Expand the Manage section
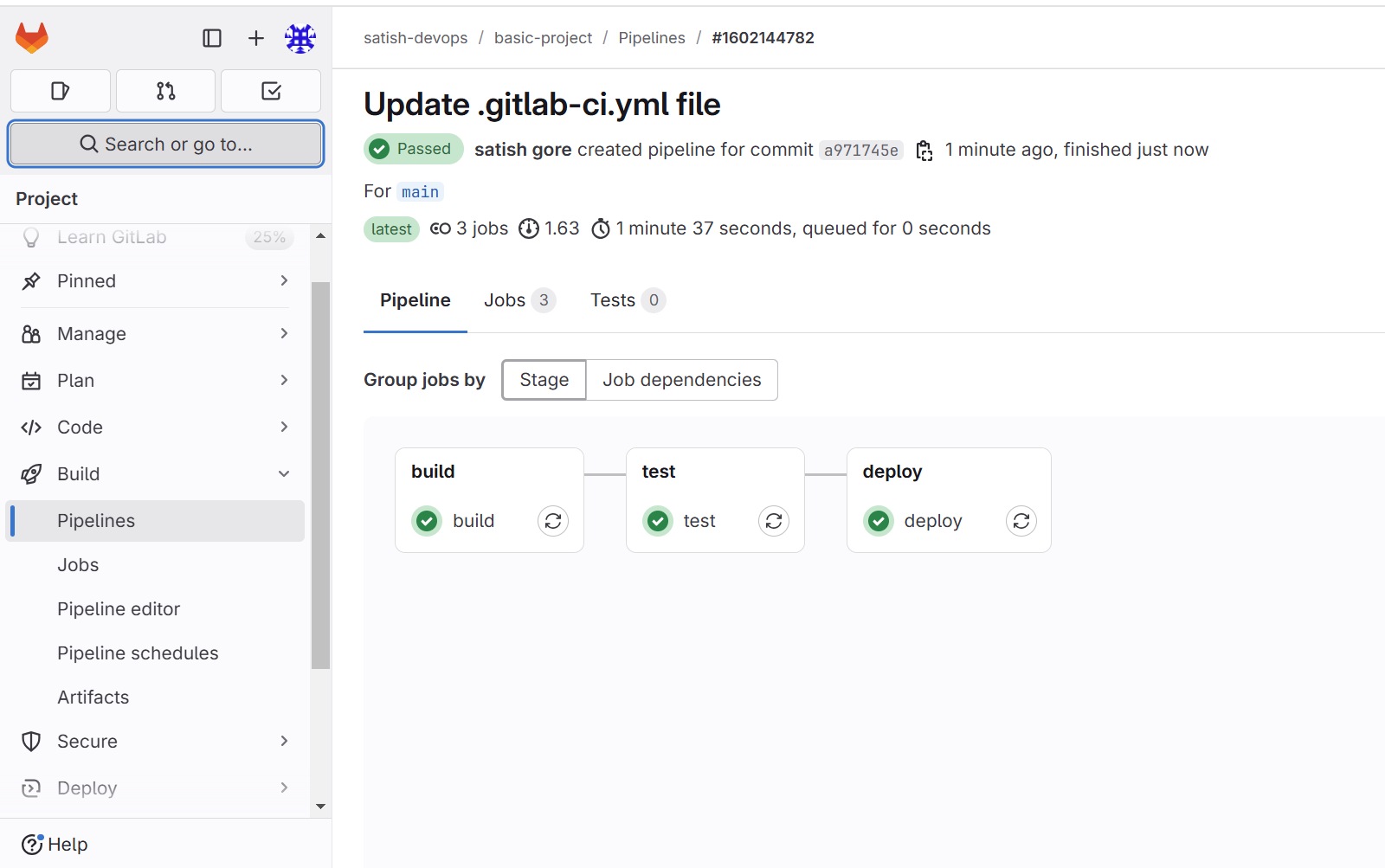 156,334
